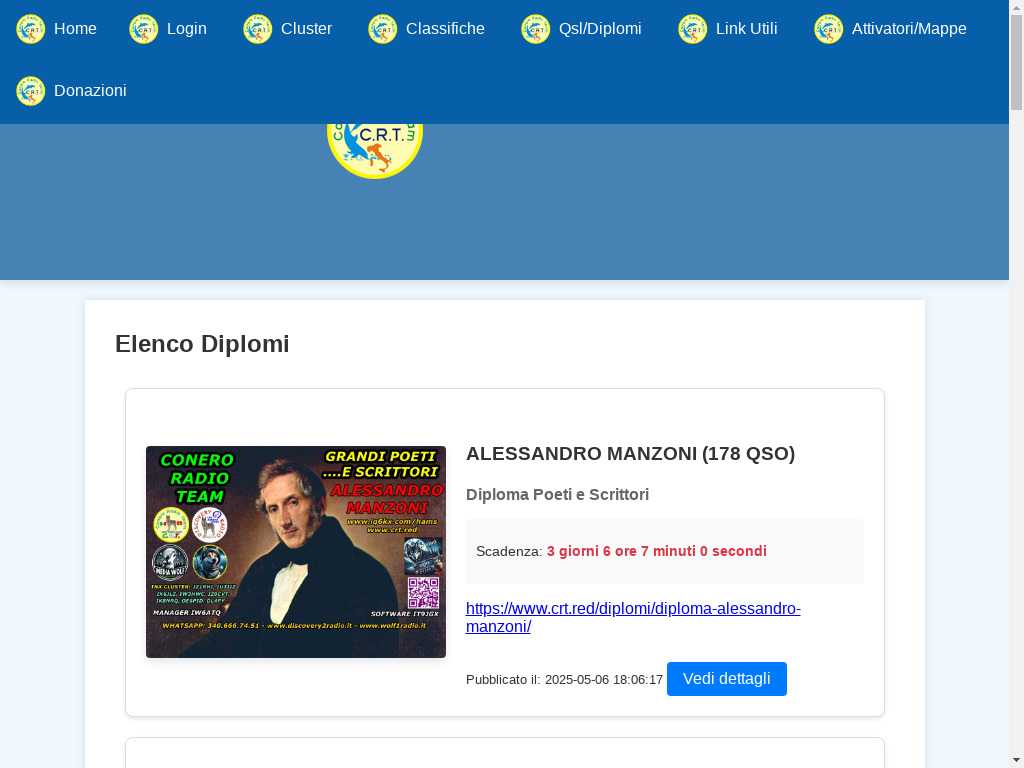Click the Alessandro Manzoni diploma image
Viewport: 1024px width, 768px height.
296,552
